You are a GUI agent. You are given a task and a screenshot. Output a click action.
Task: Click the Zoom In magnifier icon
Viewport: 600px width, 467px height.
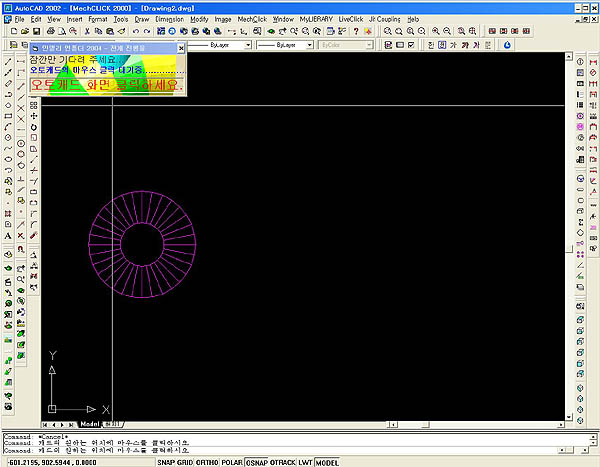click(x=435, y=31)
